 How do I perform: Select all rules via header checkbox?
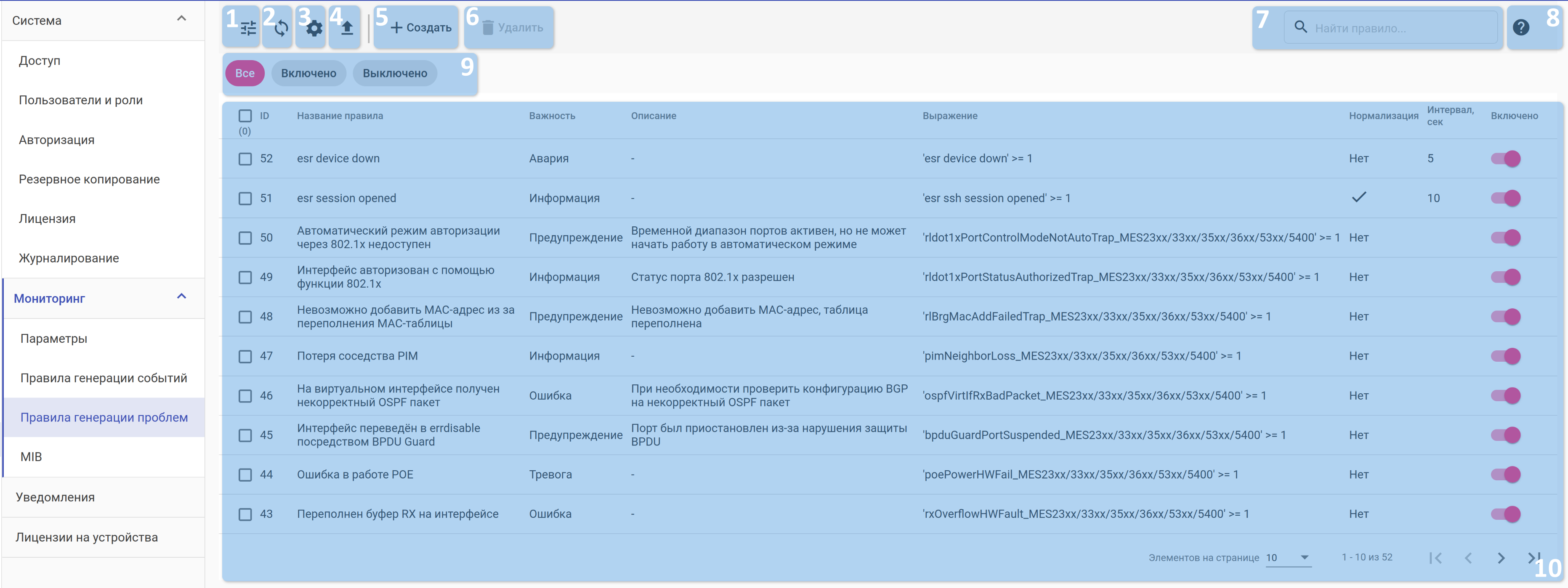click(x=245, y=116)
